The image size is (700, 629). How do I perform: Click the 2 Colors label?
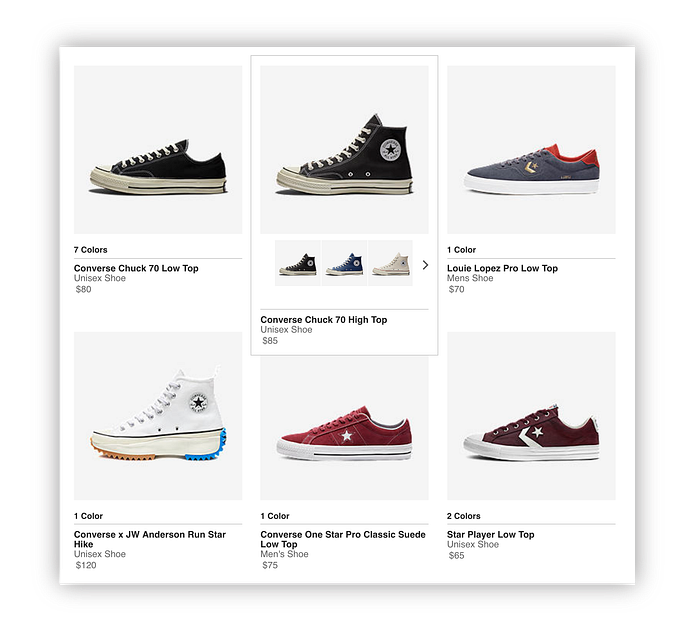tap(464, 516)
